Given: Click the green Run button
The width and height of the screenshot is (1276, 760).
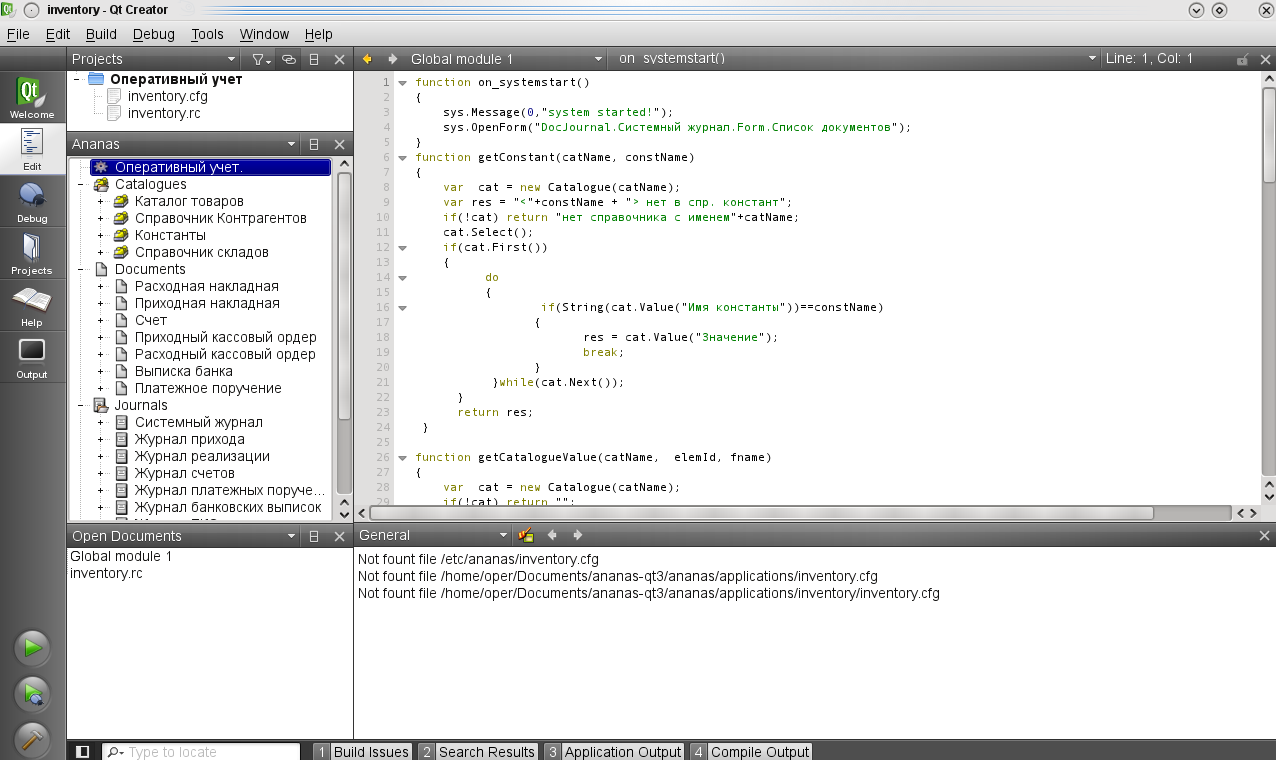Looking at the screenshot, I should [32, 648].
